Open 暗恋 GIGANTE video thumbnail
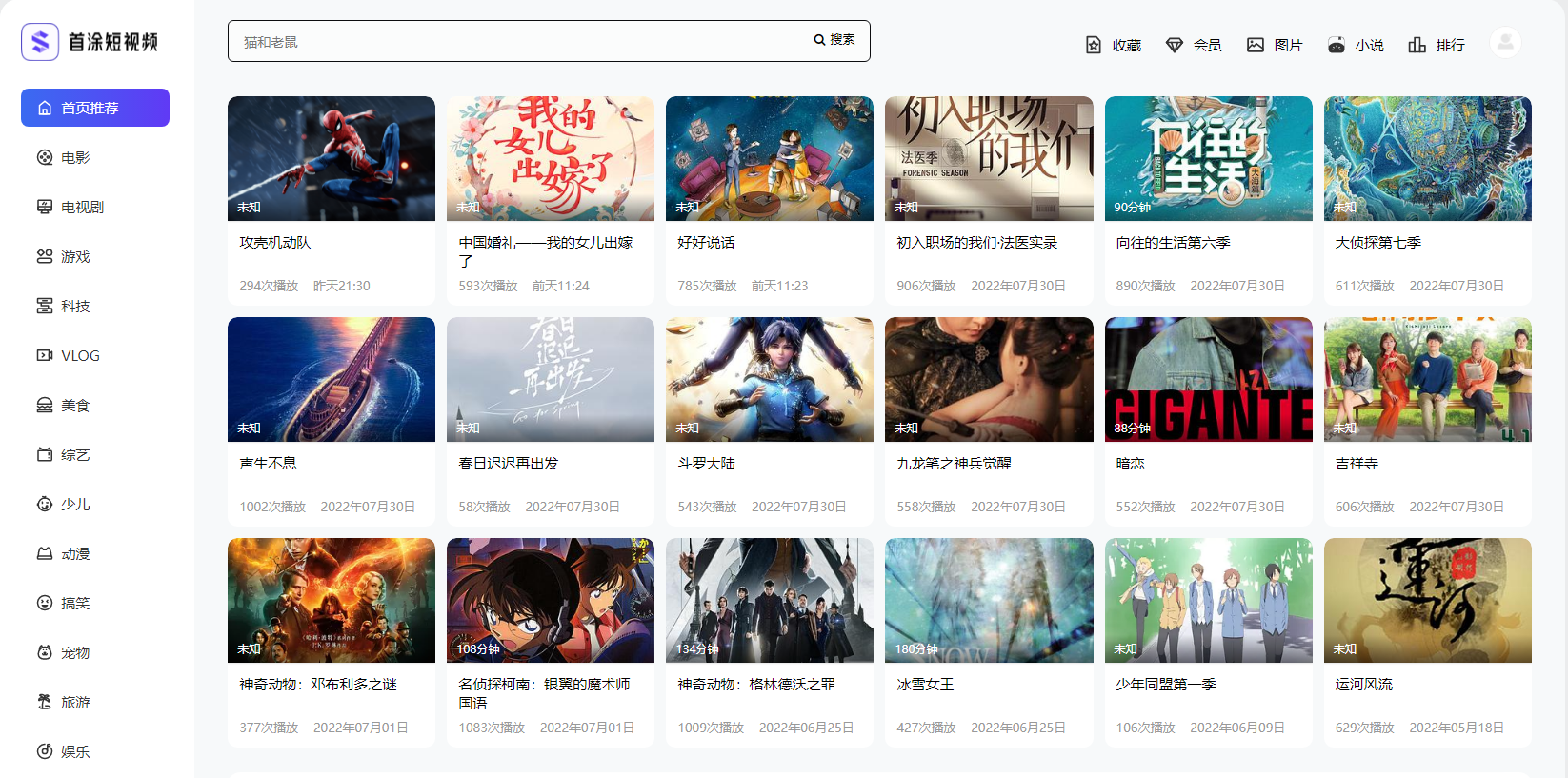1568x778 pixels. [1209, 379]
